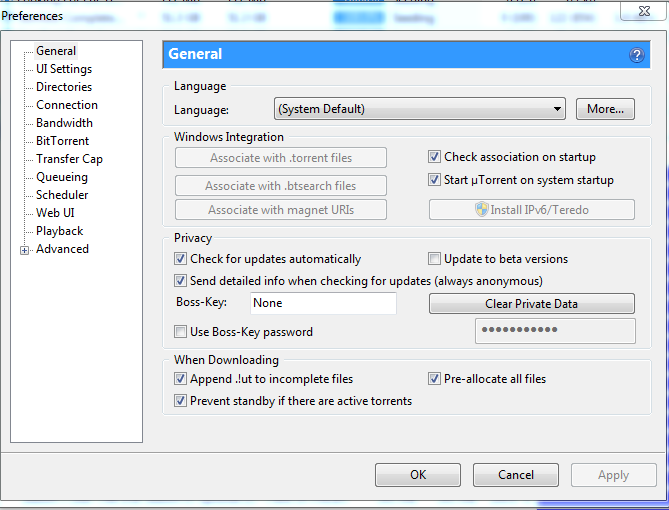
Task: Open the Language dropdown list
Action: [x=557, y=109]
